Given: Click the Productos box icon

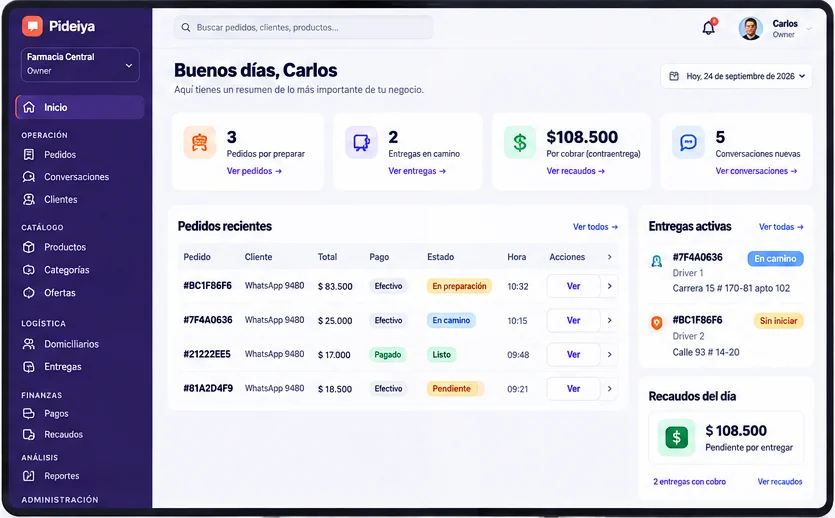Looking at the screenshot, I should (29, 247).
